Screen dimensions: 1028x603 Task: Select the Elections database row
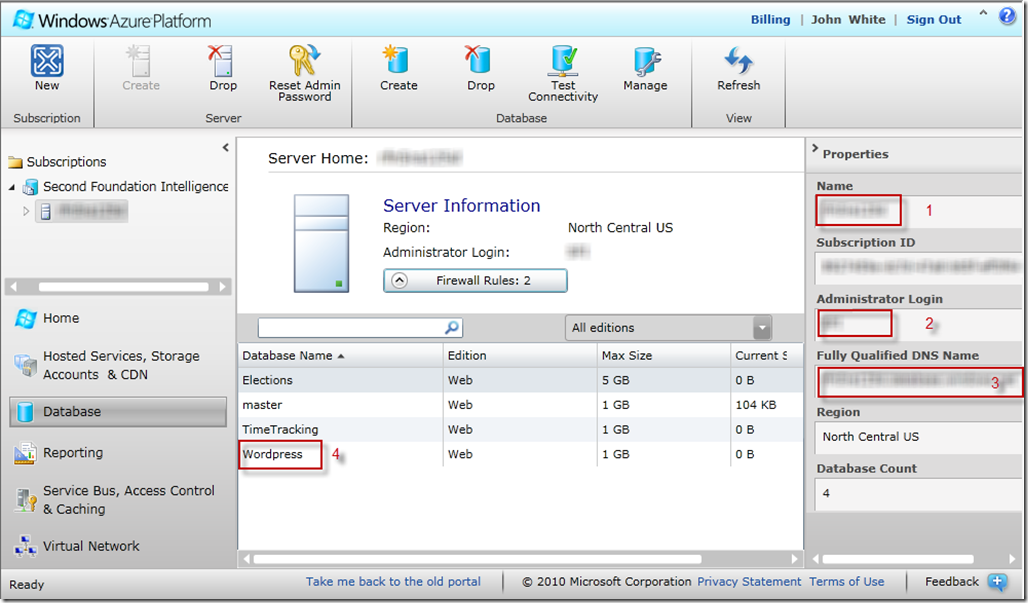(x=521, y=380)
